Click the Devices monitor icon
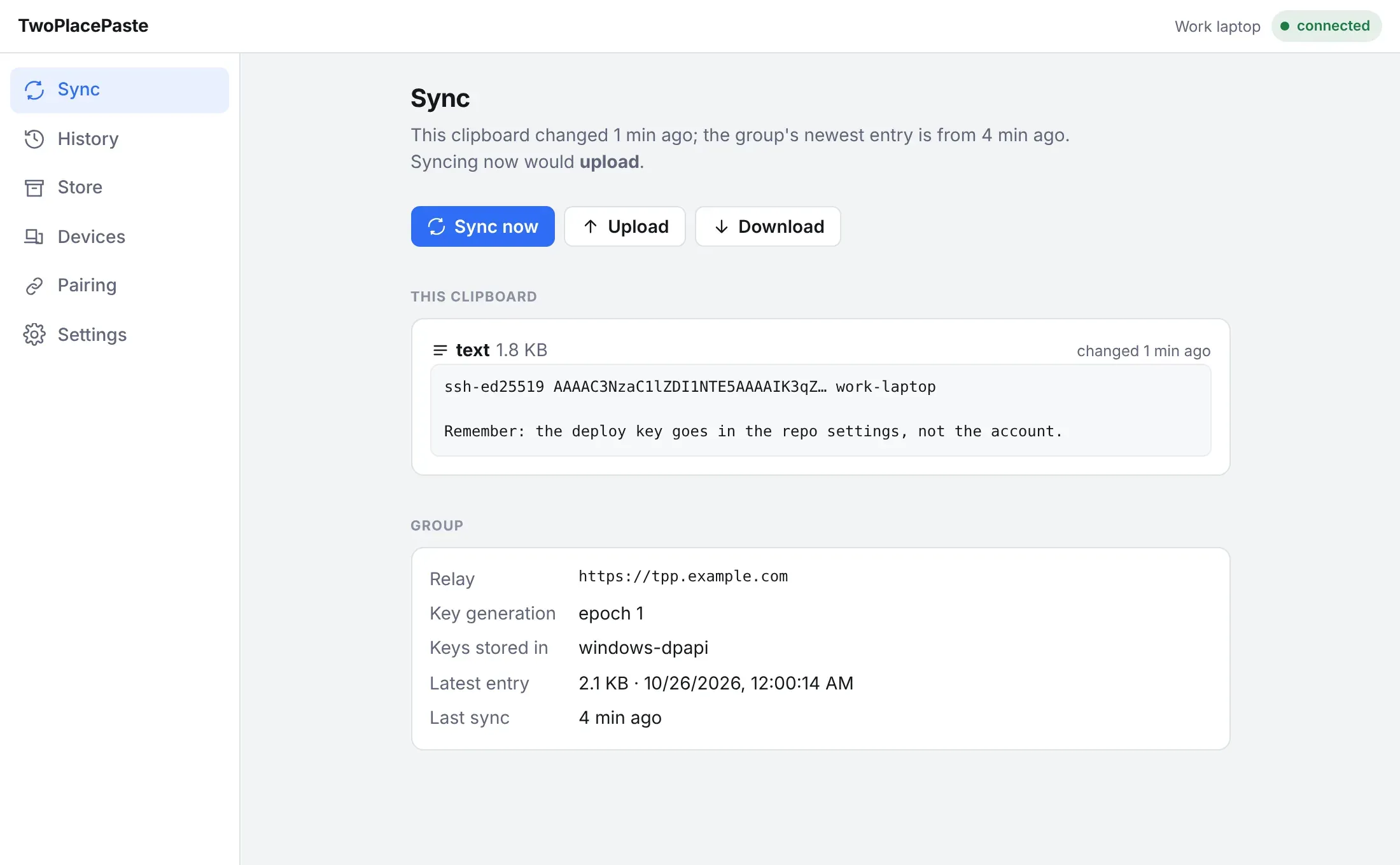Viewport: 1400px width, 865px height. (34, 237)
